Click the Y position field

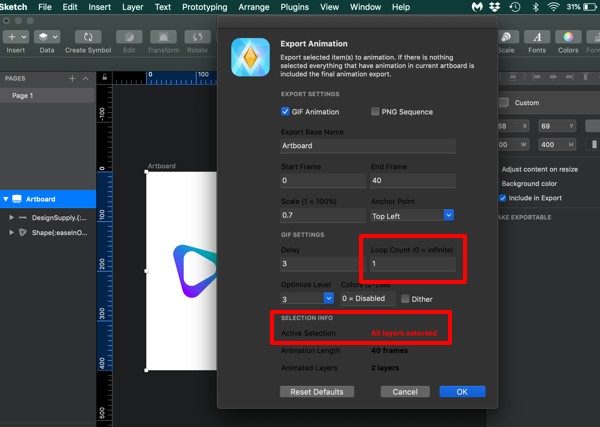pyautogui.click(x=557, y=126)
